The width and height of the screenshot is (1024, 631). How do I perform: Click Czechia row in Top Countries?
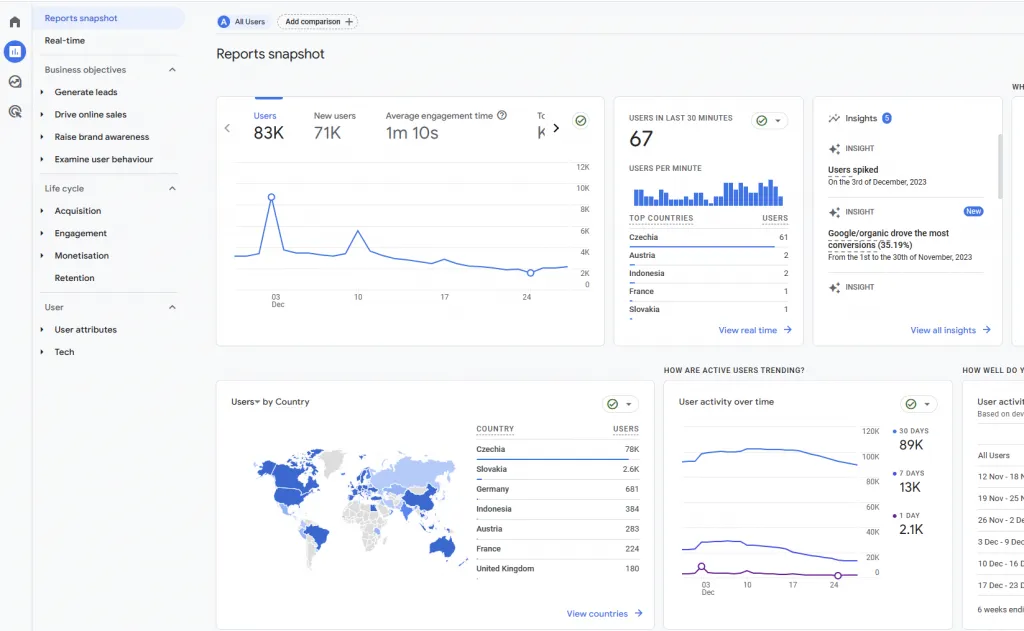708,238
